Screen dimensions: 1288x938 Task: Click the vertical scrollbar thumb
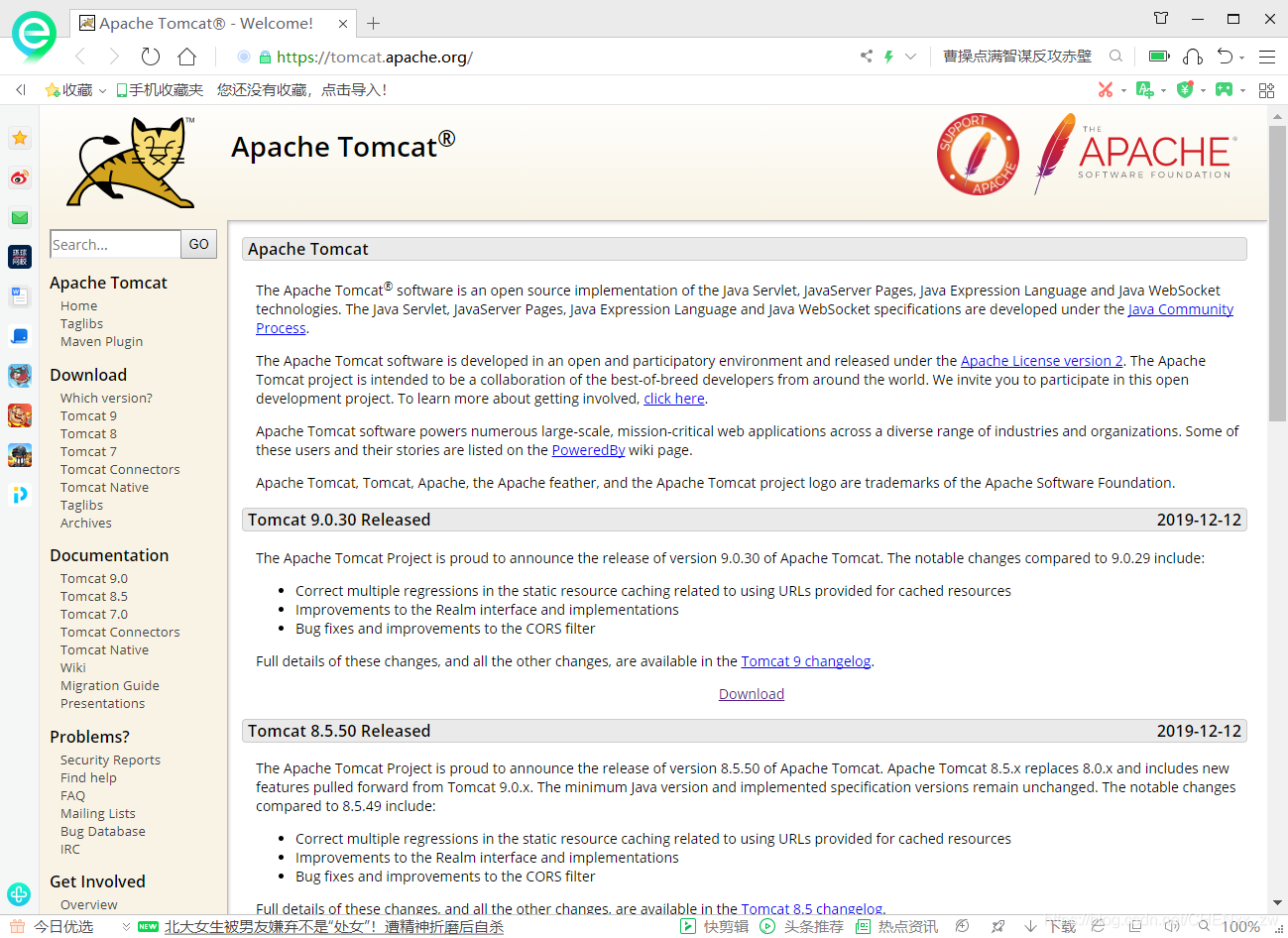[x=1277, y=274]
